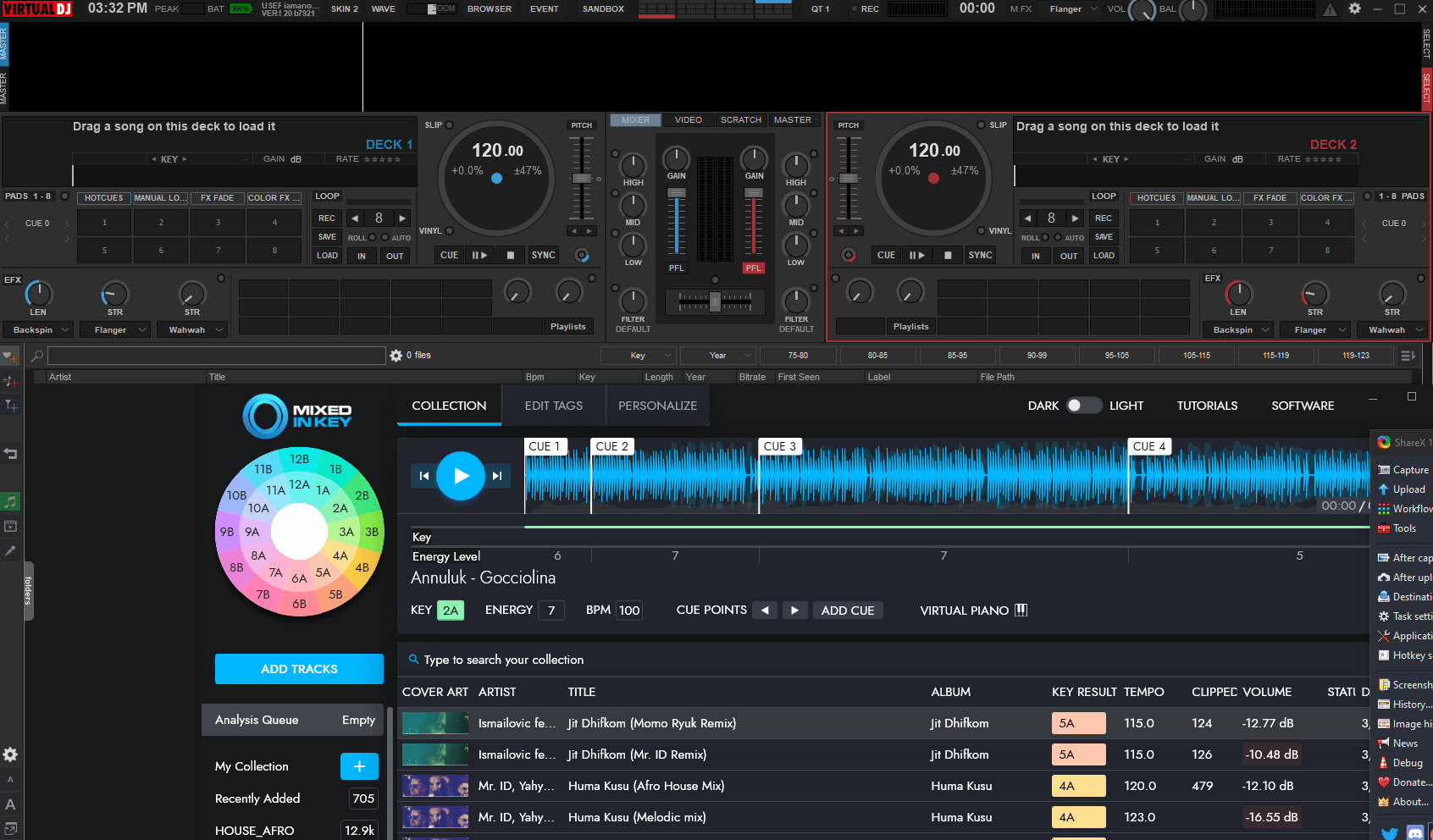Screen dimensions: 1433x840
Task: Open Backspin effect dropdown on Deck 1
Action: click(38, 329)
